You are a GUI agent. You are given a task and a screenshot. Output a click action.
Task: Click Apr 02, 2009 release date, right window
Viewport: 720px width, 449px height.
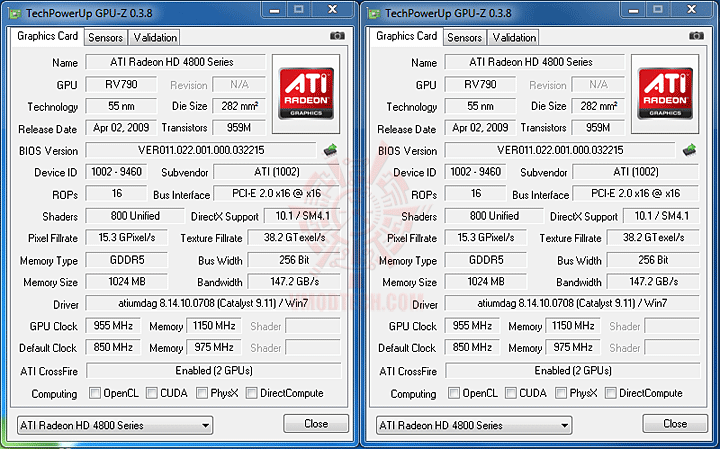coord(480,127)
